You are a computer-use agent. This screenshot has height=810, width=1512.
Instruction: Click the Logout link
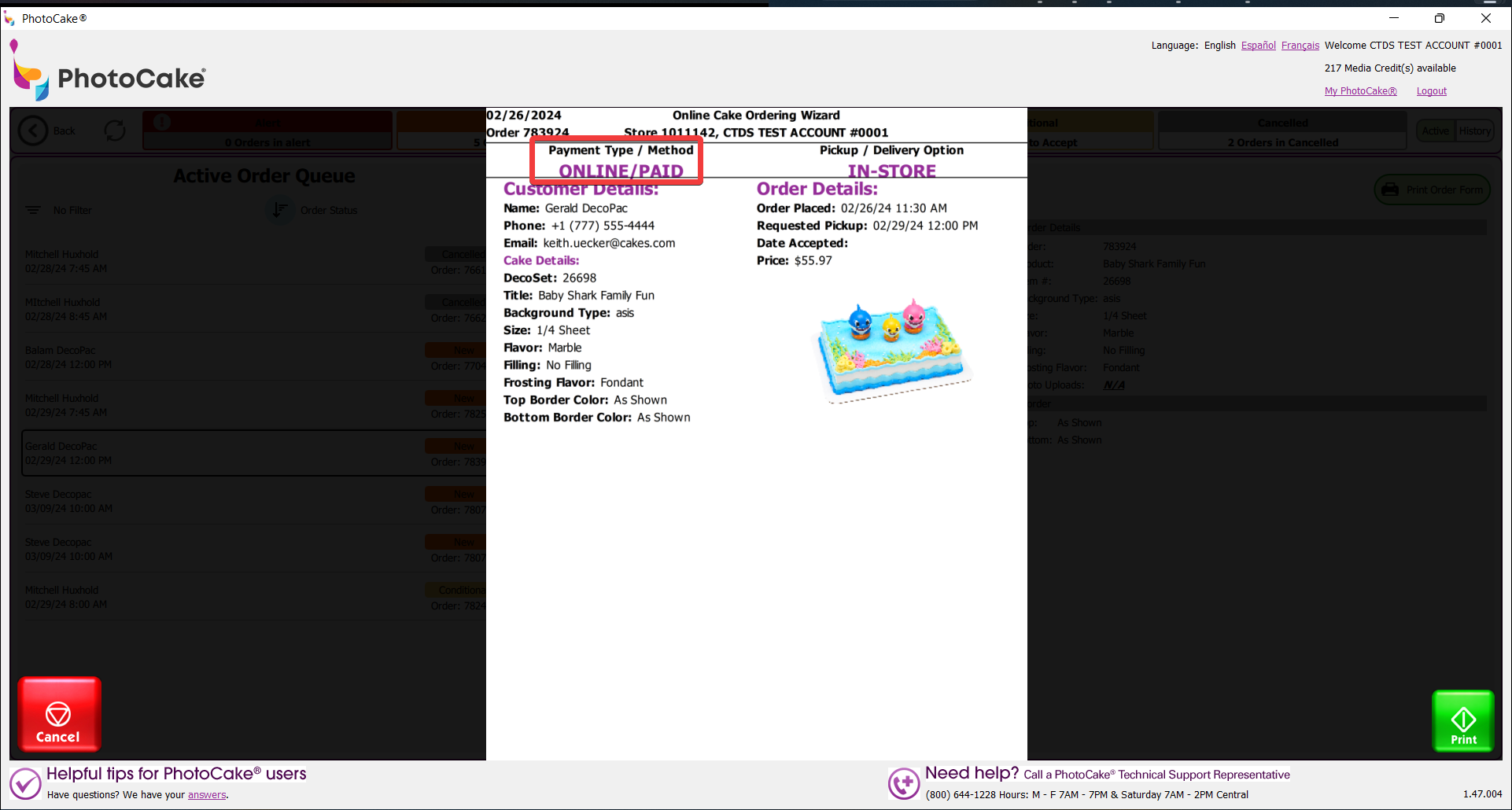click(x=1431, y=91)
